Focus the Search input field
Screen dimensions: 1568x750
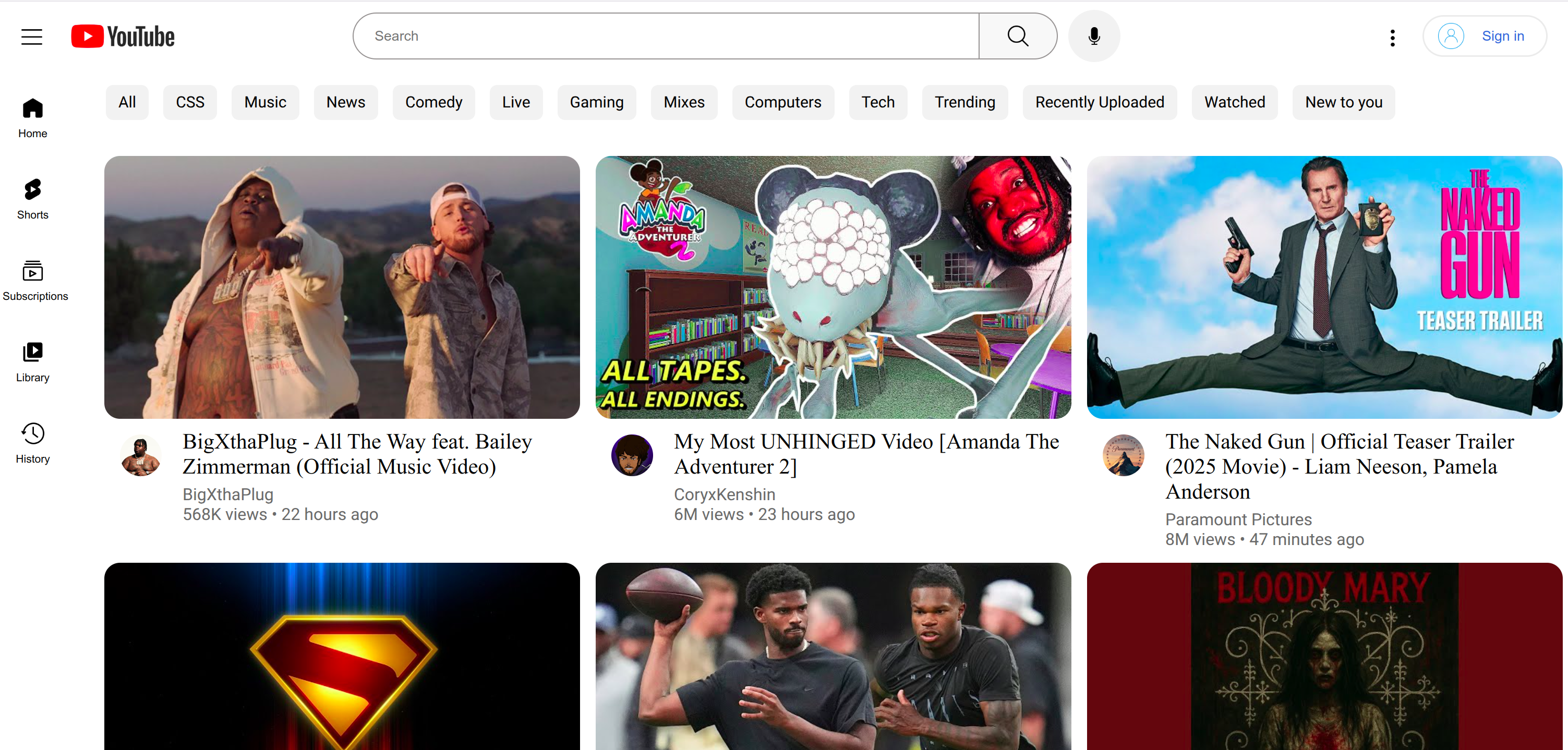tap(666, 36)
